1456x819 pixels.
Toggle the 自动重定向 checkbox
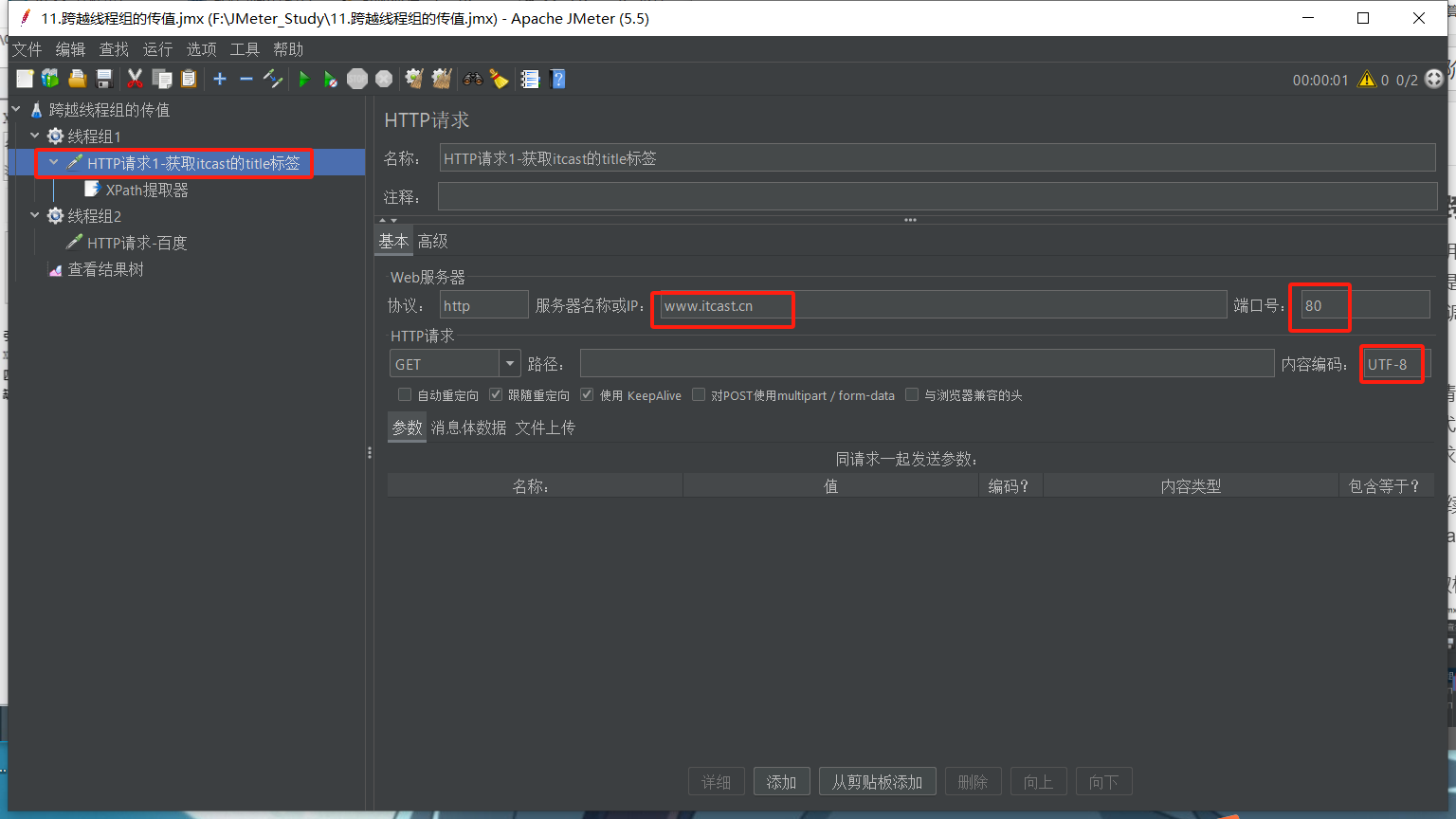(405, 394)
